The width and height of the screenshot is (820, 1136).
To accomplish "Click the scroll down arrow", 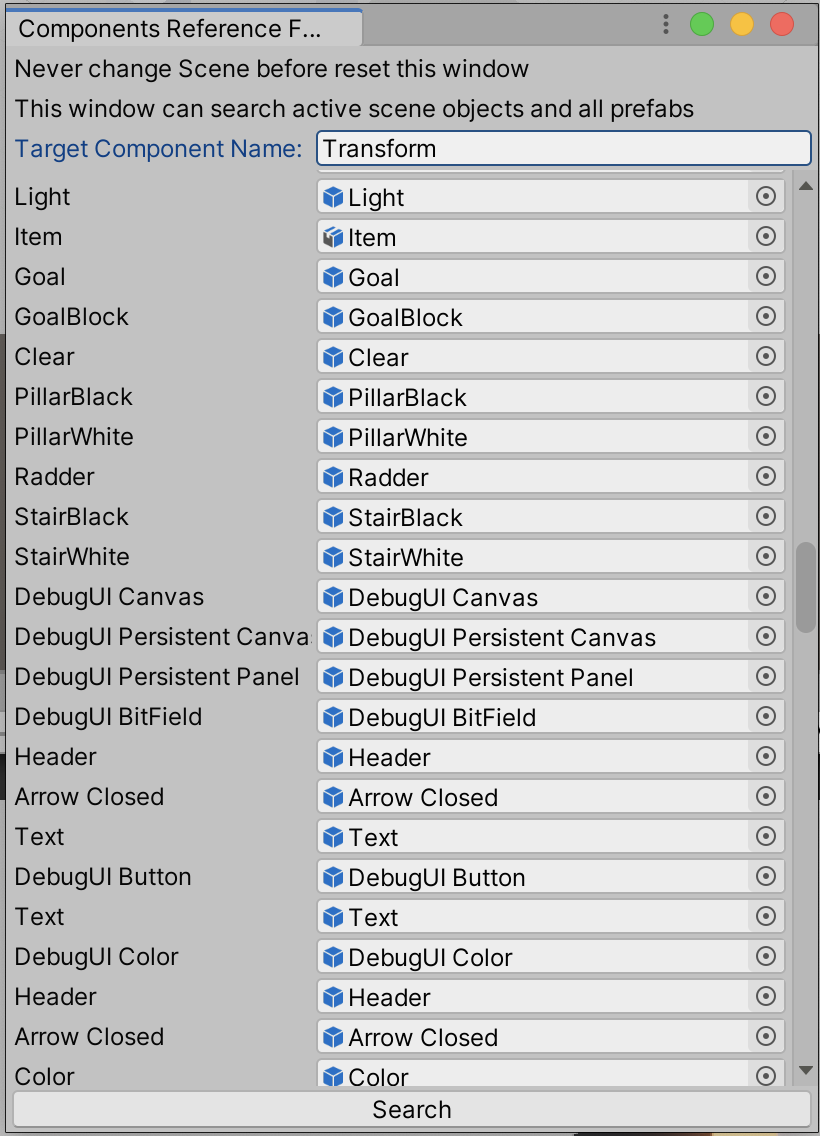I will pos(806,1070).
